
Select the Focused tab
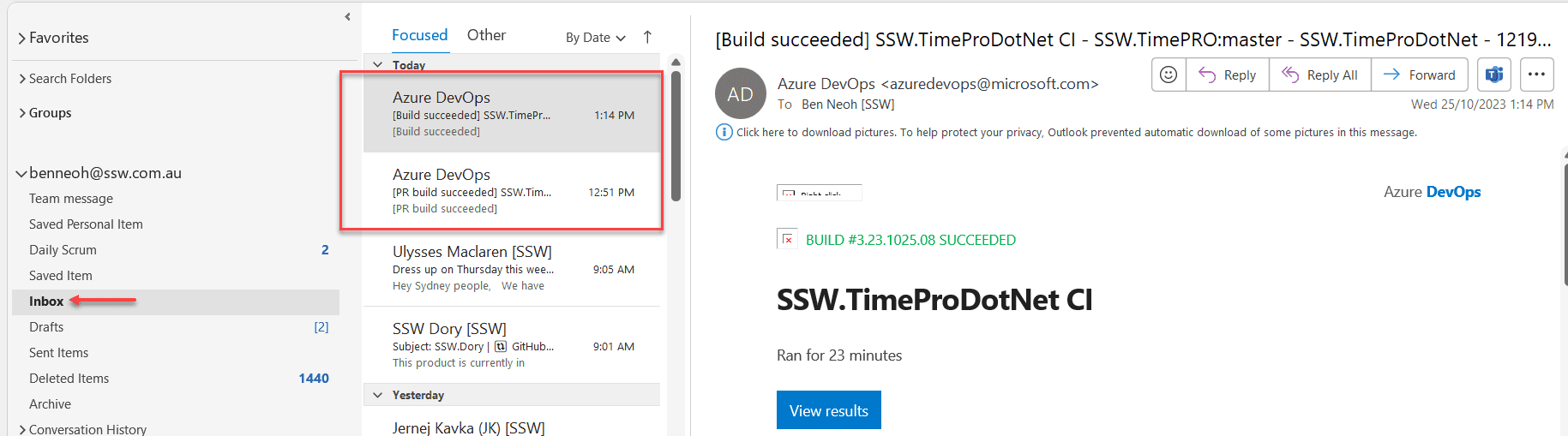[x=419, y=35]
